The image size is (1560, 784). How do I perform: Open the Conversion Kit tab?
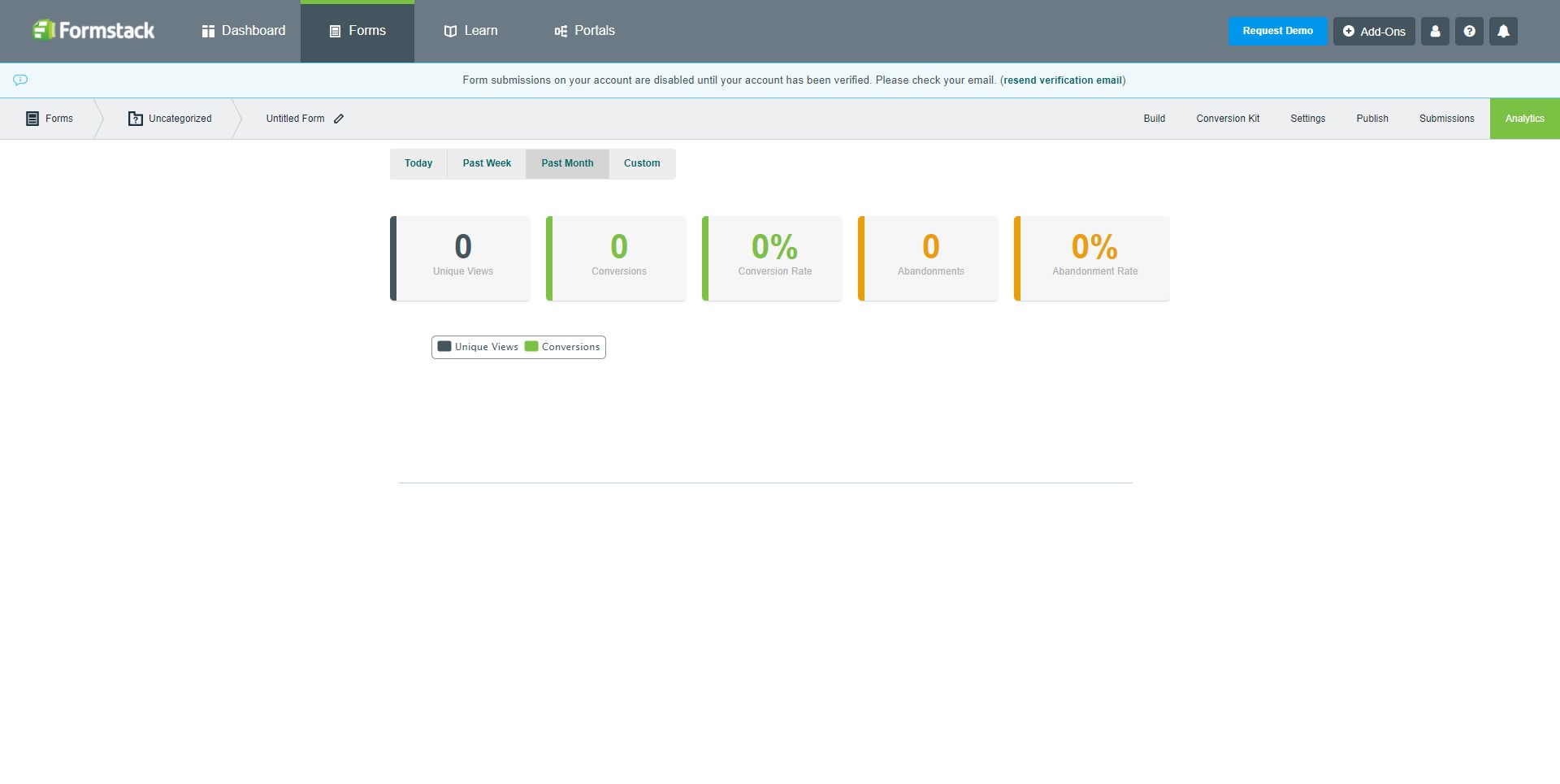coord(1228,119)
